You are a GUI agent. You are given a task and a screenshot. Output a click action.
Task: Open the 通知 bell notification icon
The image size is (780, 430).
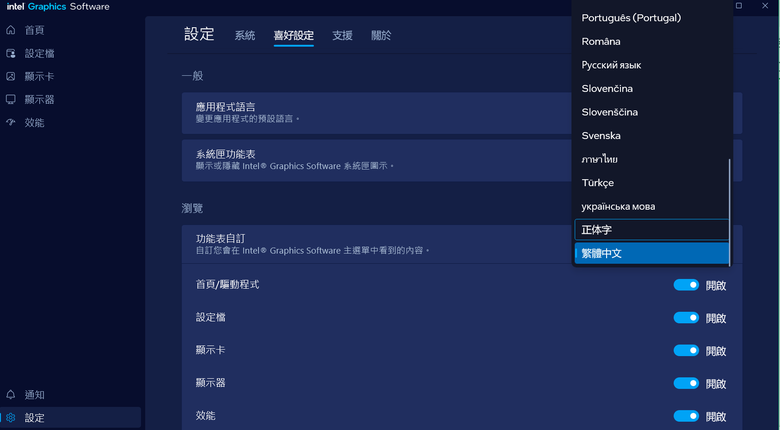click(10, 395)
